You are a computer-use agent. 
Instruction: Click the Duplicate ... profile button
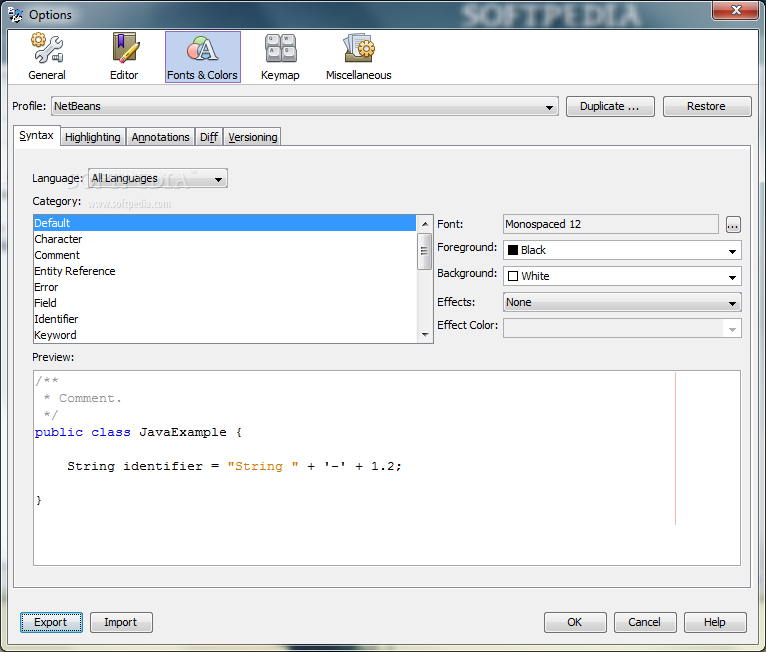tap(610, 106)
